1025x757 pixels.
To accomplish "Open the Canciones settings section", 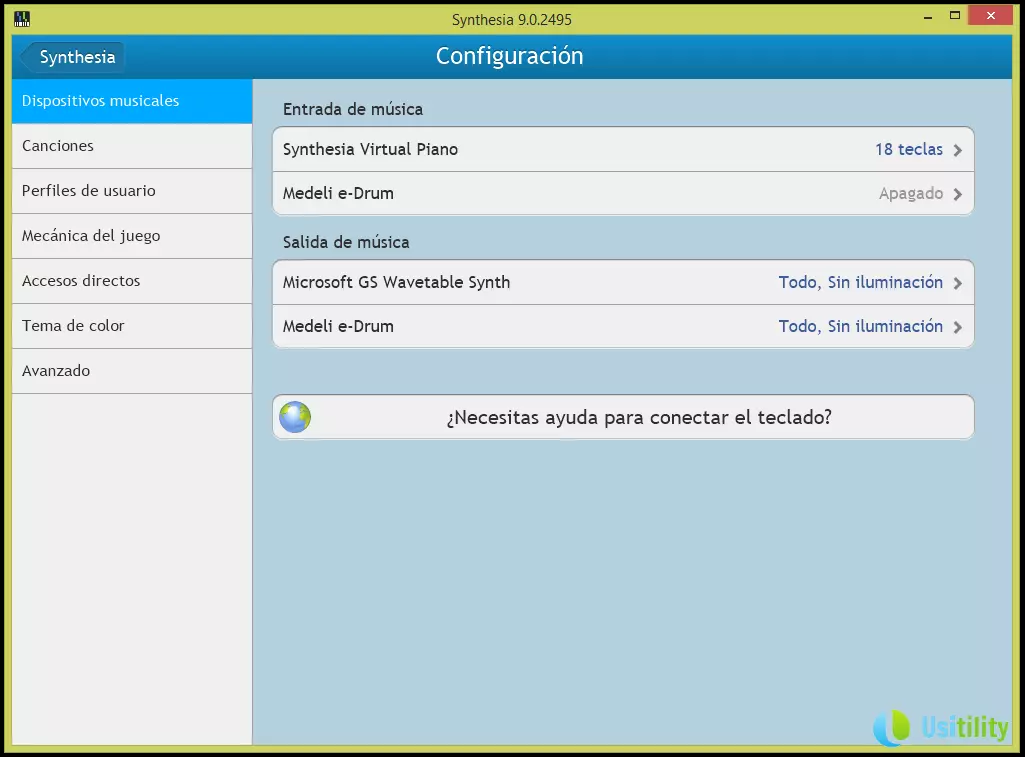I will click(131, 146).
